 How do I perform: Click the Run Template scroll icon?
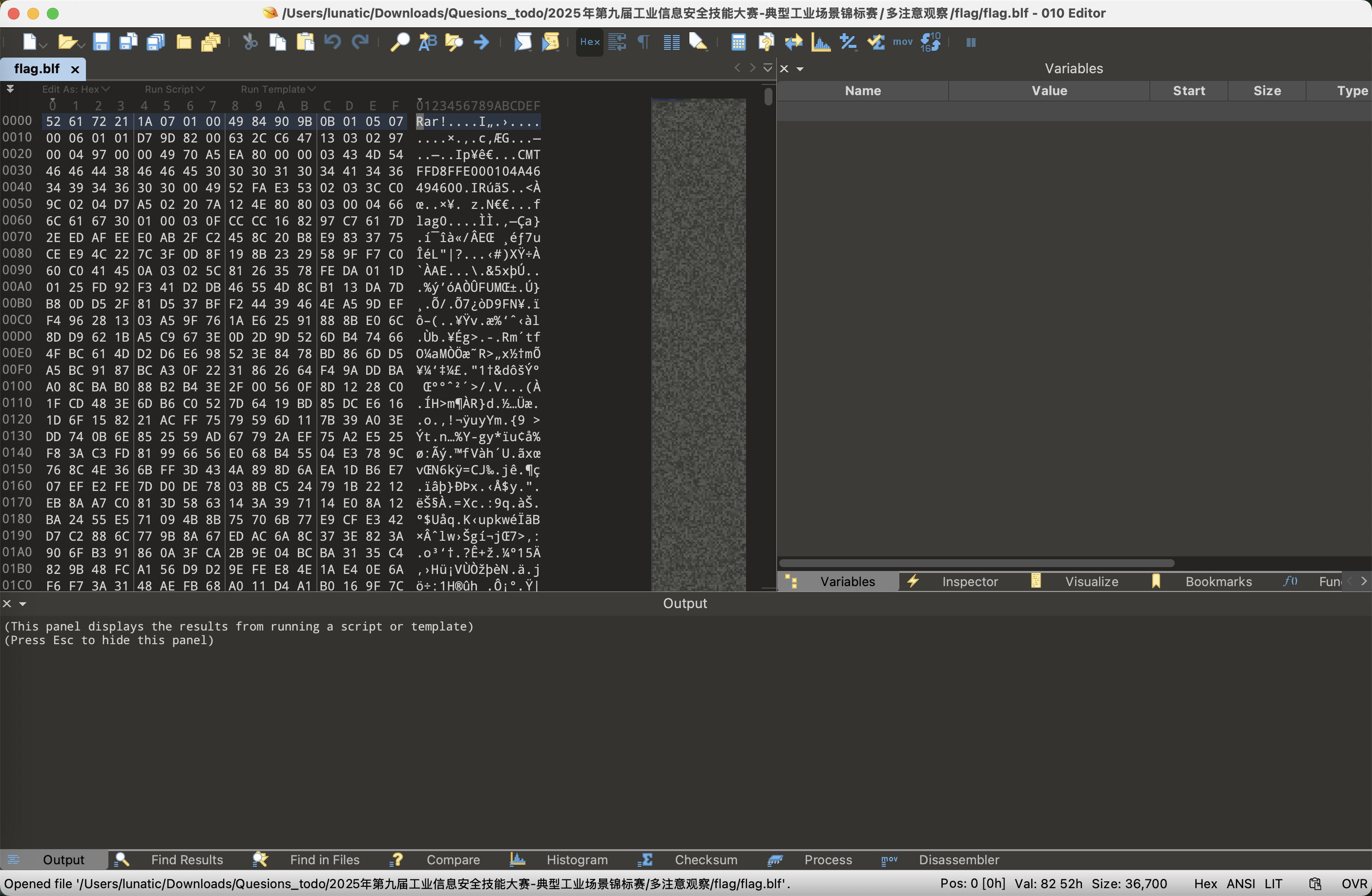[551, 41]
